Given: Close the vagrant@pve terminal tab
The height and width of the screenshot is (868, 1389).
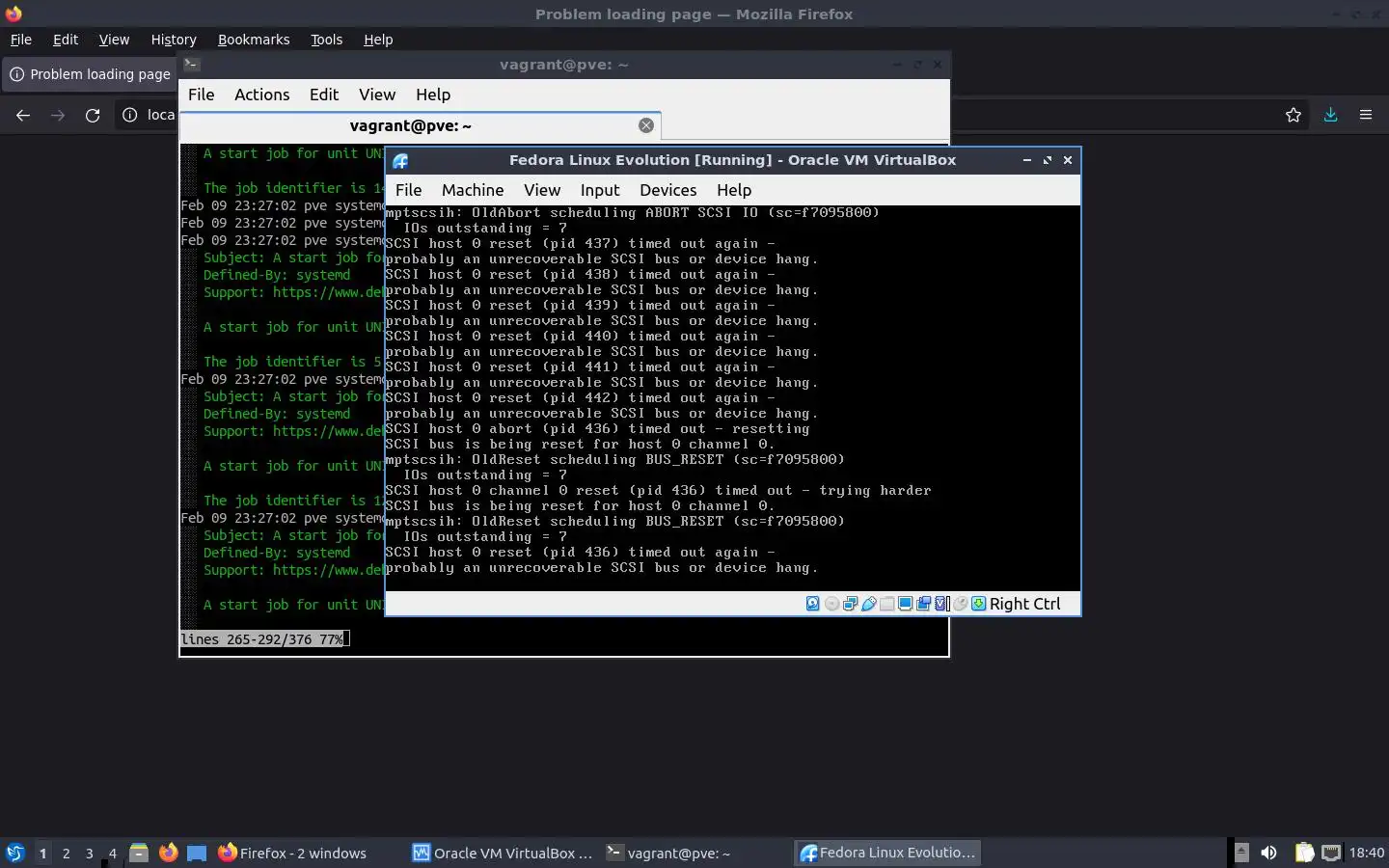Looking at the screenshot, I should pyautogui.click(x=646, y=125).
